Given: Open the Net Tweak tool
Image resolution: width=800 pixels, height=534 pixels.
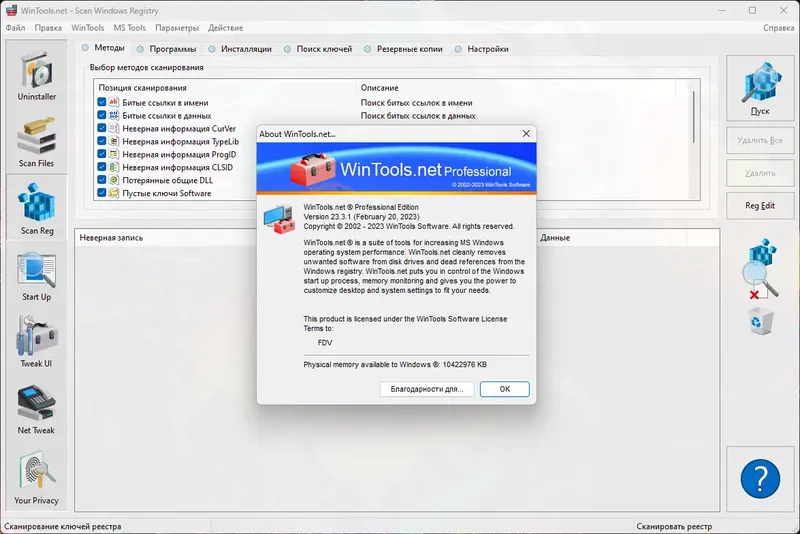Looking at the screenshot, I should (x=36, y=409).
